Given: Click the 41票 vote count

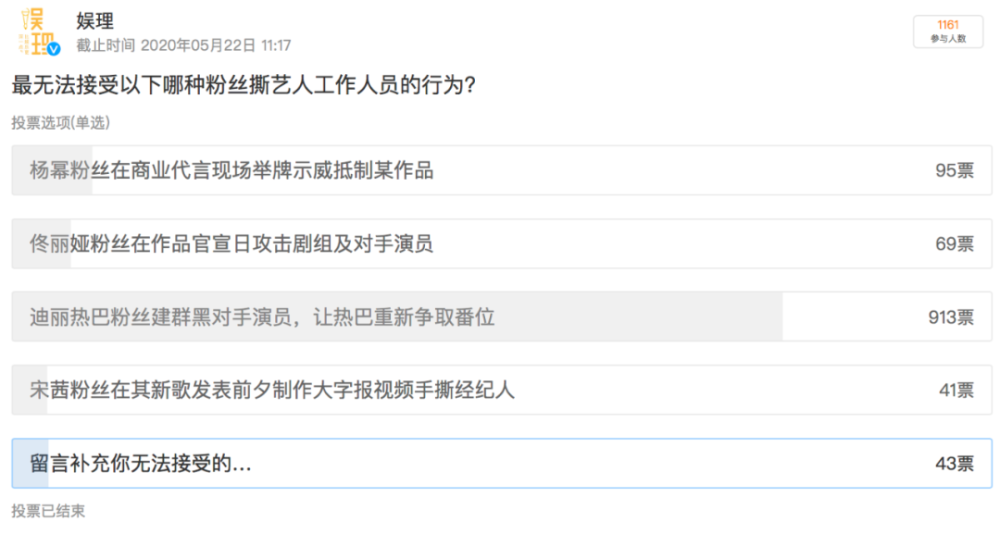Looking at the screenshot, I should click(956, 390).
